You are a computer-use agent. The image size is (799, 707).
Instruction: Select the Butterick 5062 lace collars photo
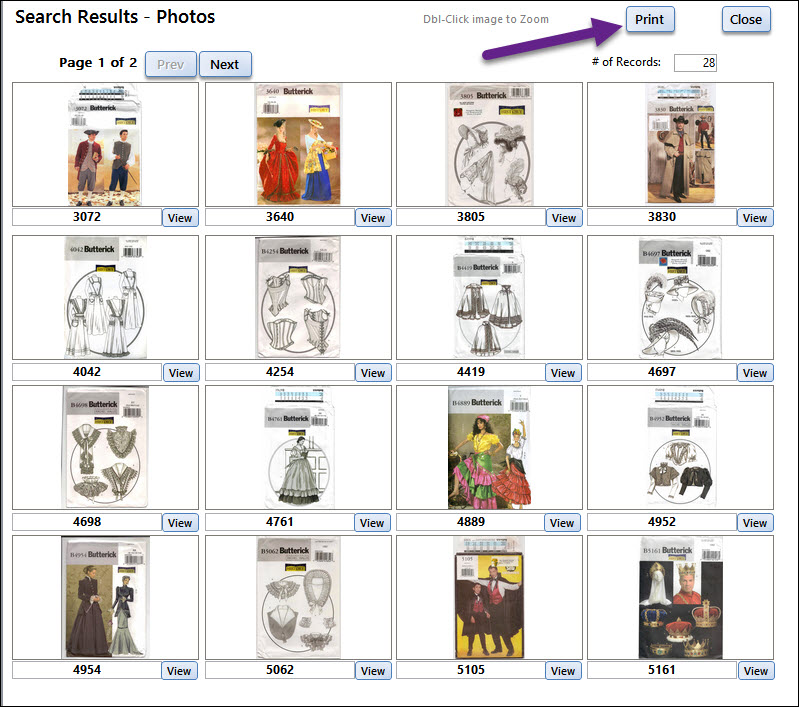[x=299, y=597]
